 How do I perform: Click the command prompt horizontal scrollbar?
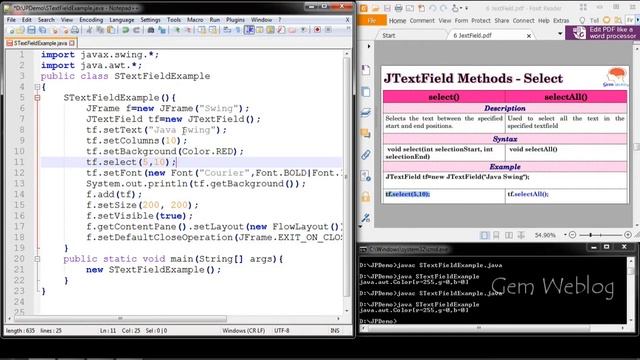(478, 327)
